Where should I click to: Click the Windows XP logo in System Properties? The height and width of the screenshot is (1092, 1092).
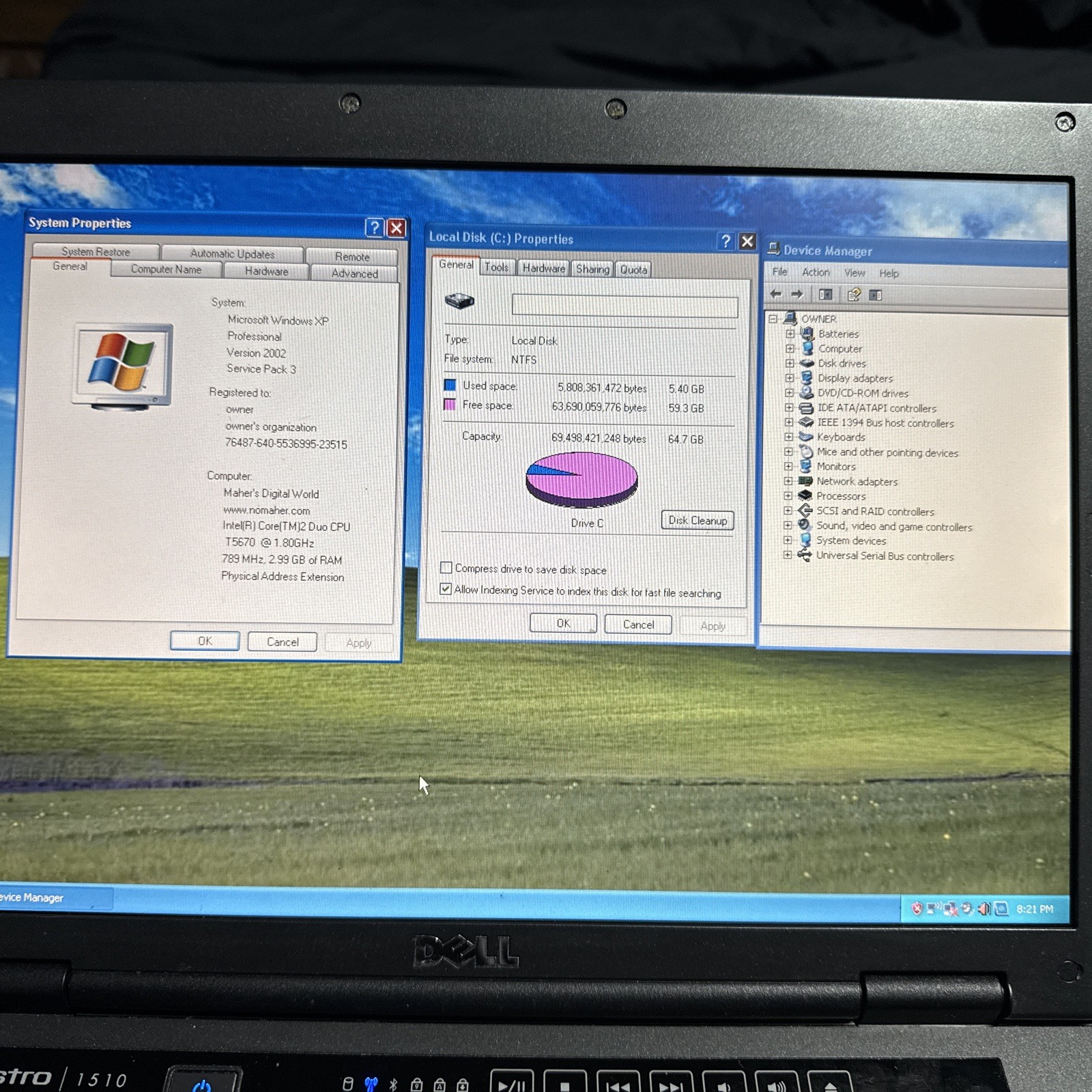point(123,367)
